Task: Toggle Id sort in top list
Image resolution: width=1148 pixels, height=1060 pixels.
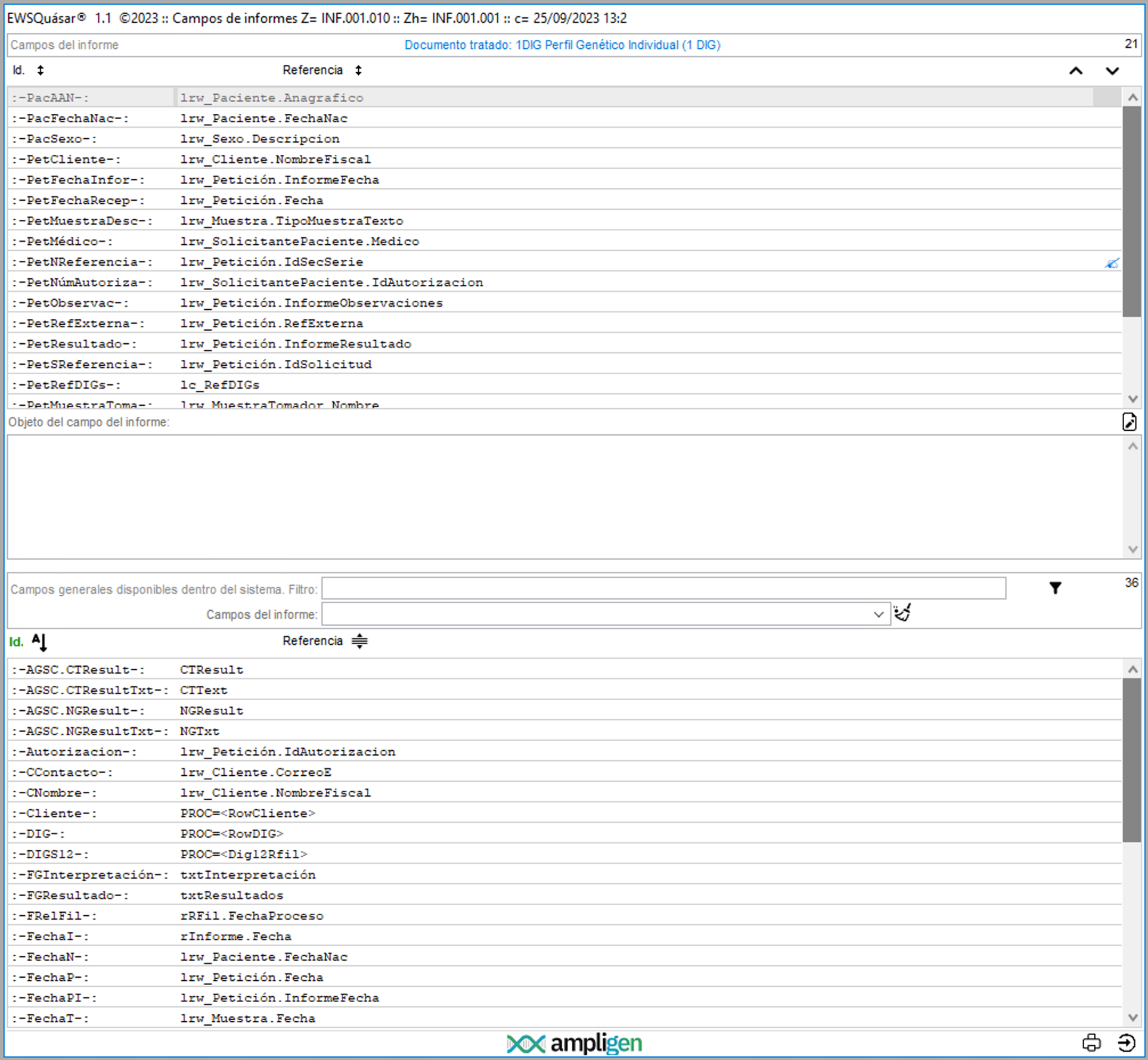Action: 41,70
